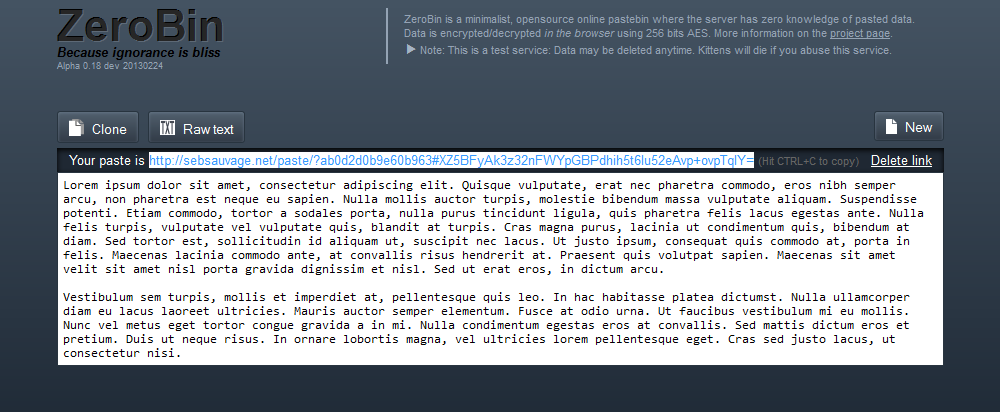Click the ZeroBin logo title
Viewport: 1000px width, 412px height.
coord(140,26)
